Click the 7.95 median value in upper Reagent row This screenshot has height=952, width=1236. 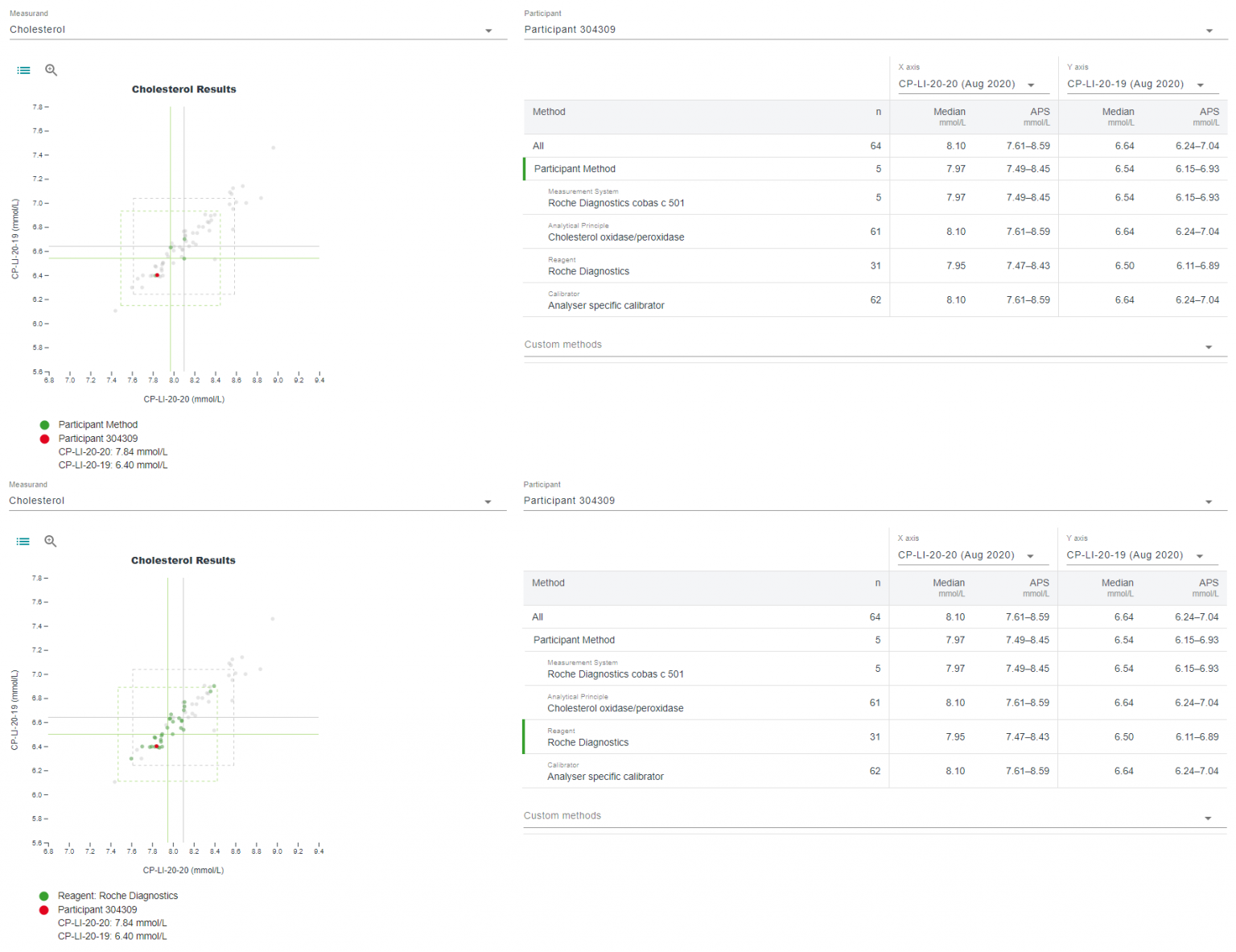(x=956, y=266)
